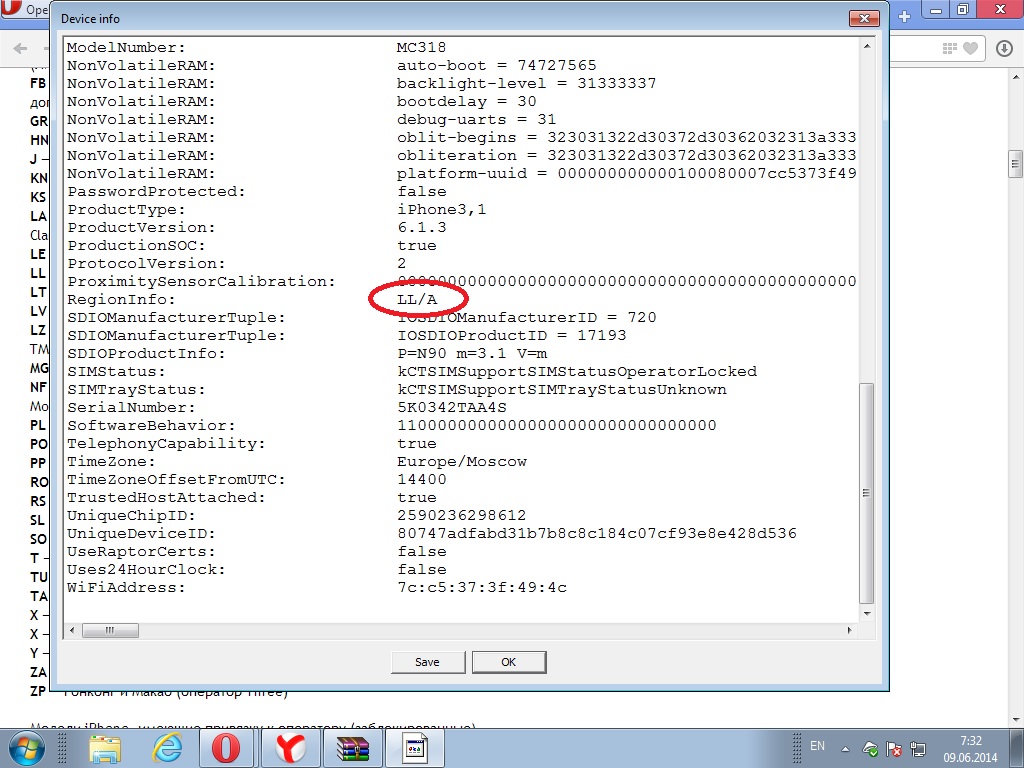The height and width of the screenshot is (768, 1024).
Task: Click the ProductVersion value 6.1.3
Action: click(421, 228)
